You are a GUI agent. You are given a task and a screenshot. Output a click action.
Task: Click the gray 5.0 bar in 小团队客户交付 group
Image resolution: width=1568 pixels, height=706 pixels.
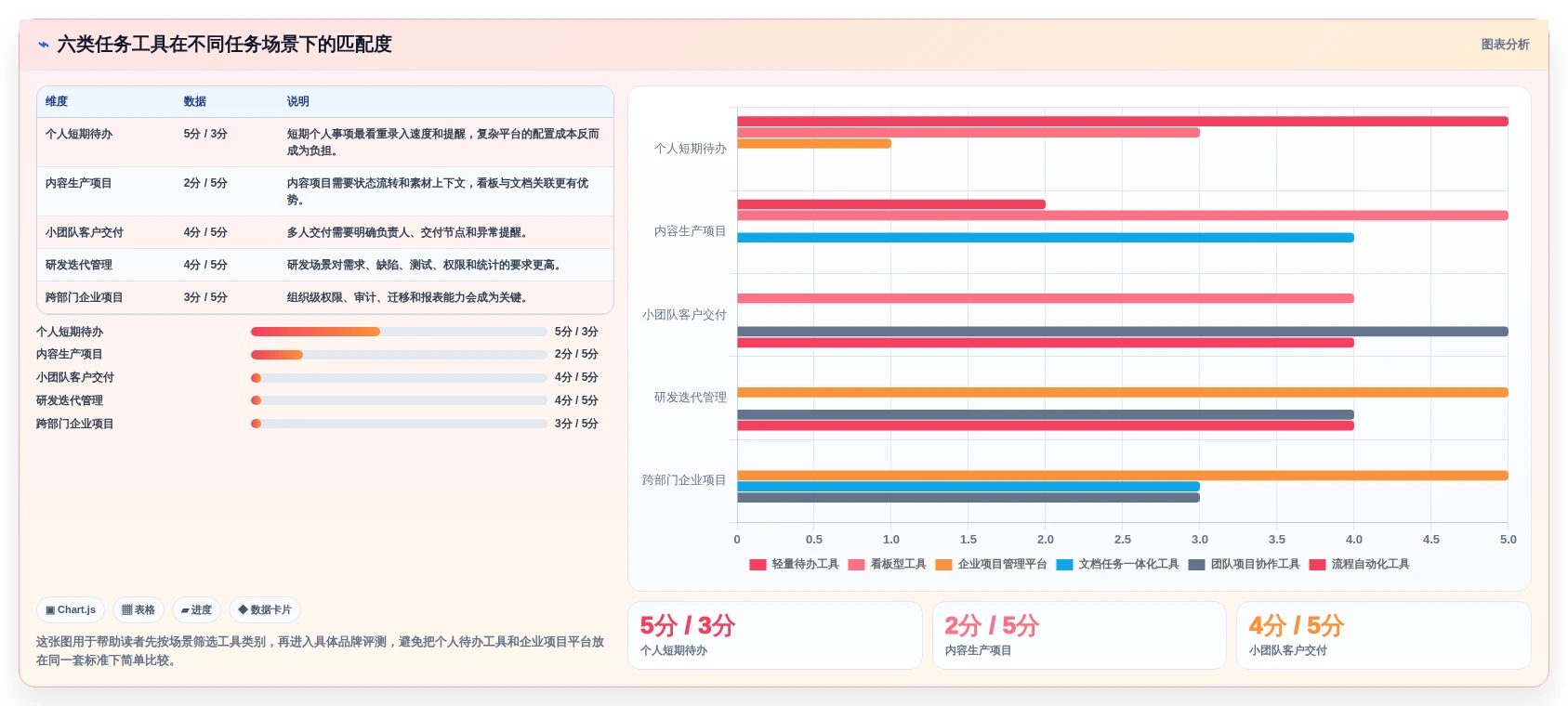(1123, 332)
